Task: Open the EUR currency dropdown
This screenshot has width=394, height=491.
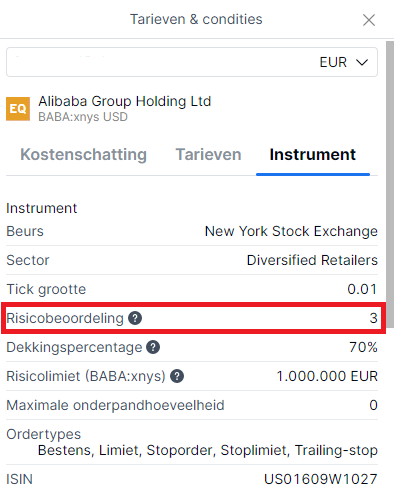Action: (x=343, y=62)
